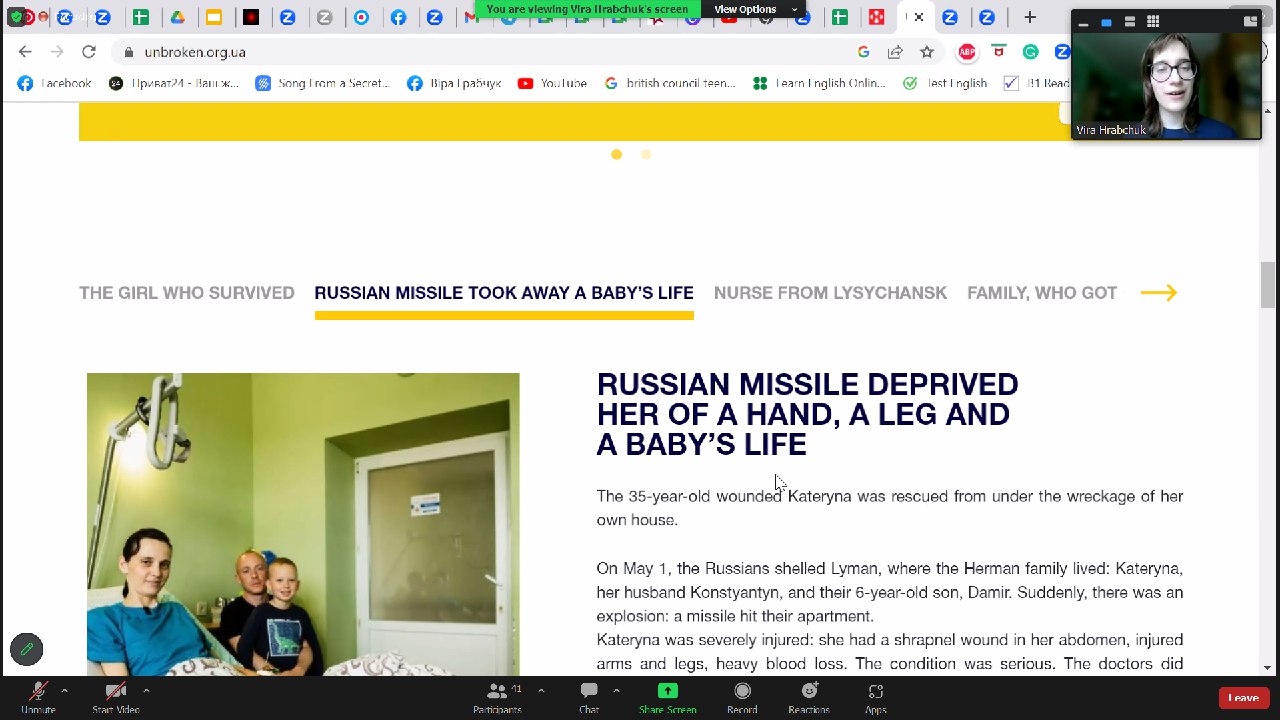Expand video options arrow beside Start Video
Viewport: 1280px width, 720px height.
146,690
